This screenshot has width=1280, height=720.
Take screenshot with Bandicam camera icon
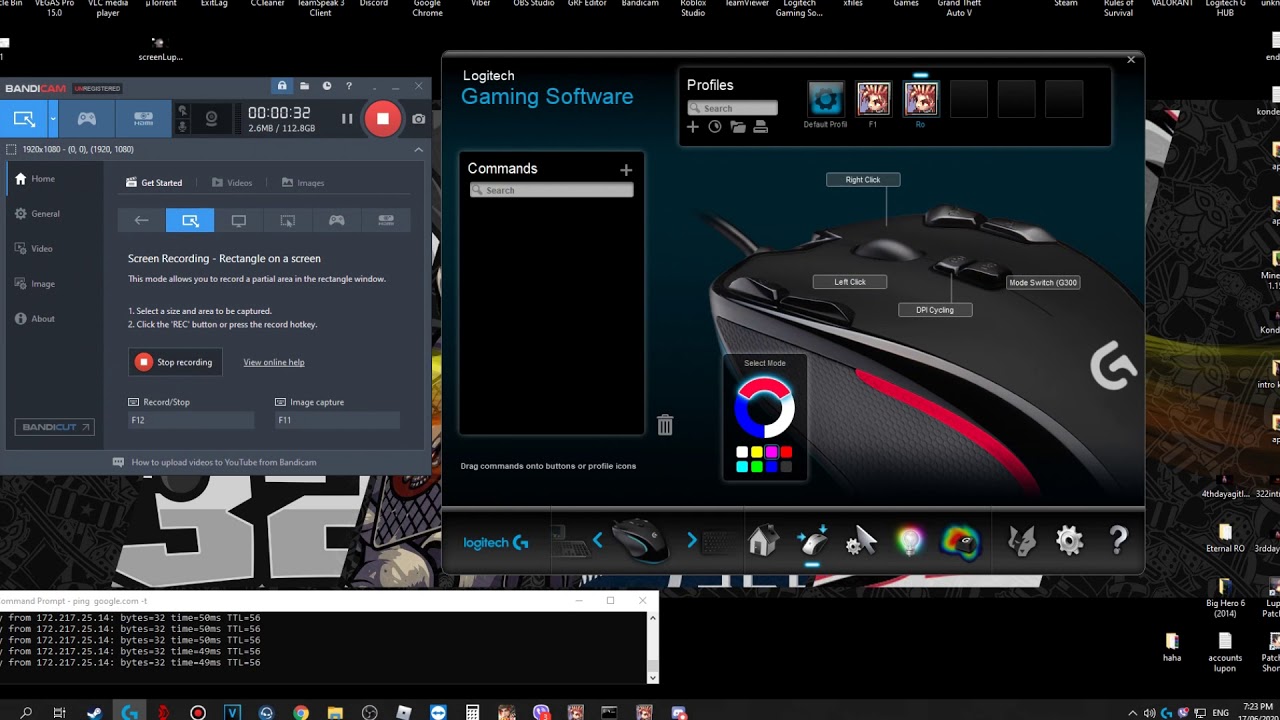418,119
